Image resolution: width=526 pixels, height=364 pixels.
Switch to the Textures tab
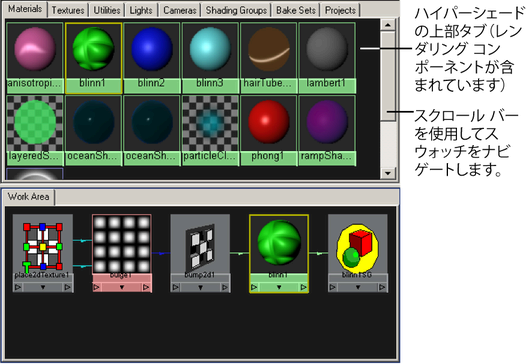coord(68,10)
